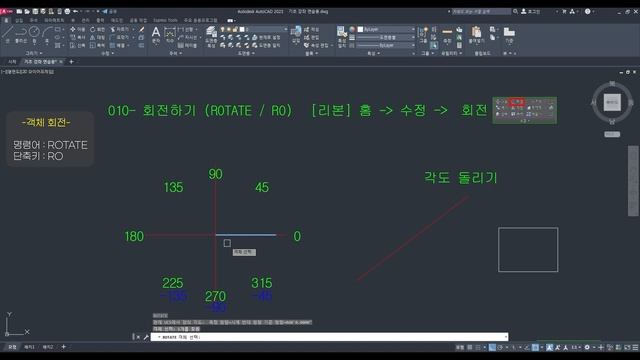
Task: Click the Array (배열) tool
Action: pyautogui.click(x=118, y=45)
